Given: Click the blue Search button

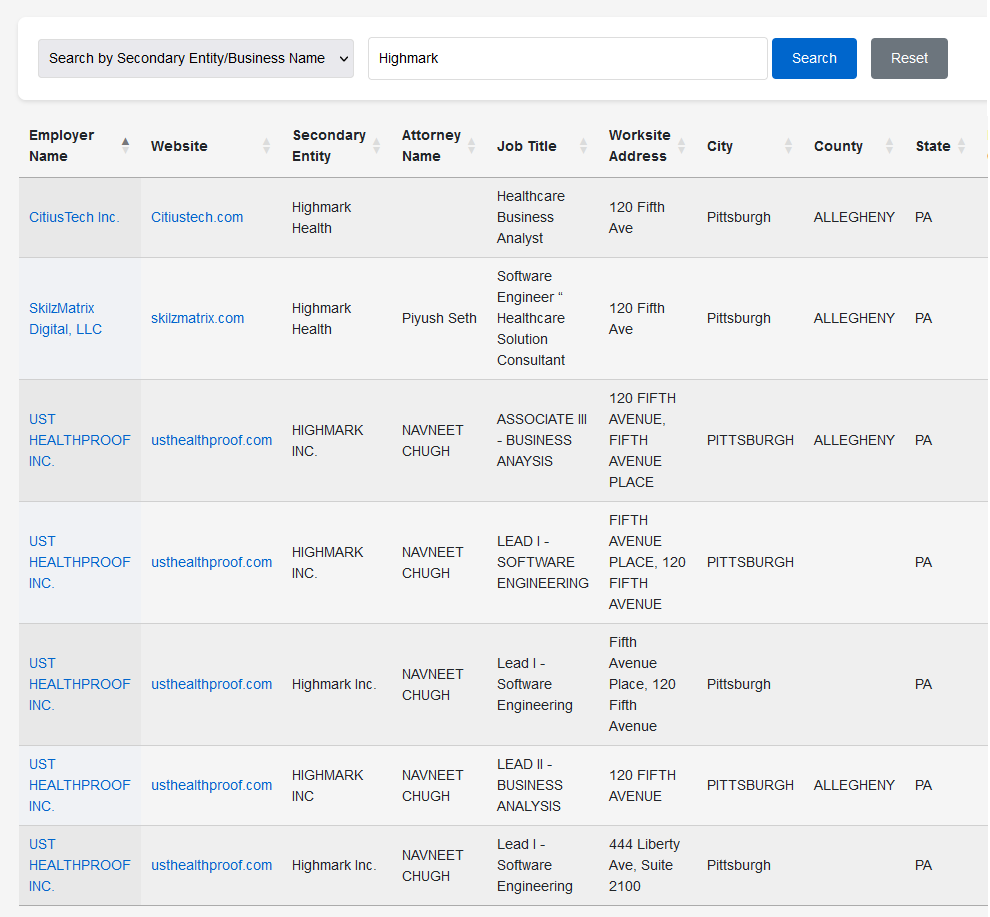Looking at the screenshot, I should (814, 58).
